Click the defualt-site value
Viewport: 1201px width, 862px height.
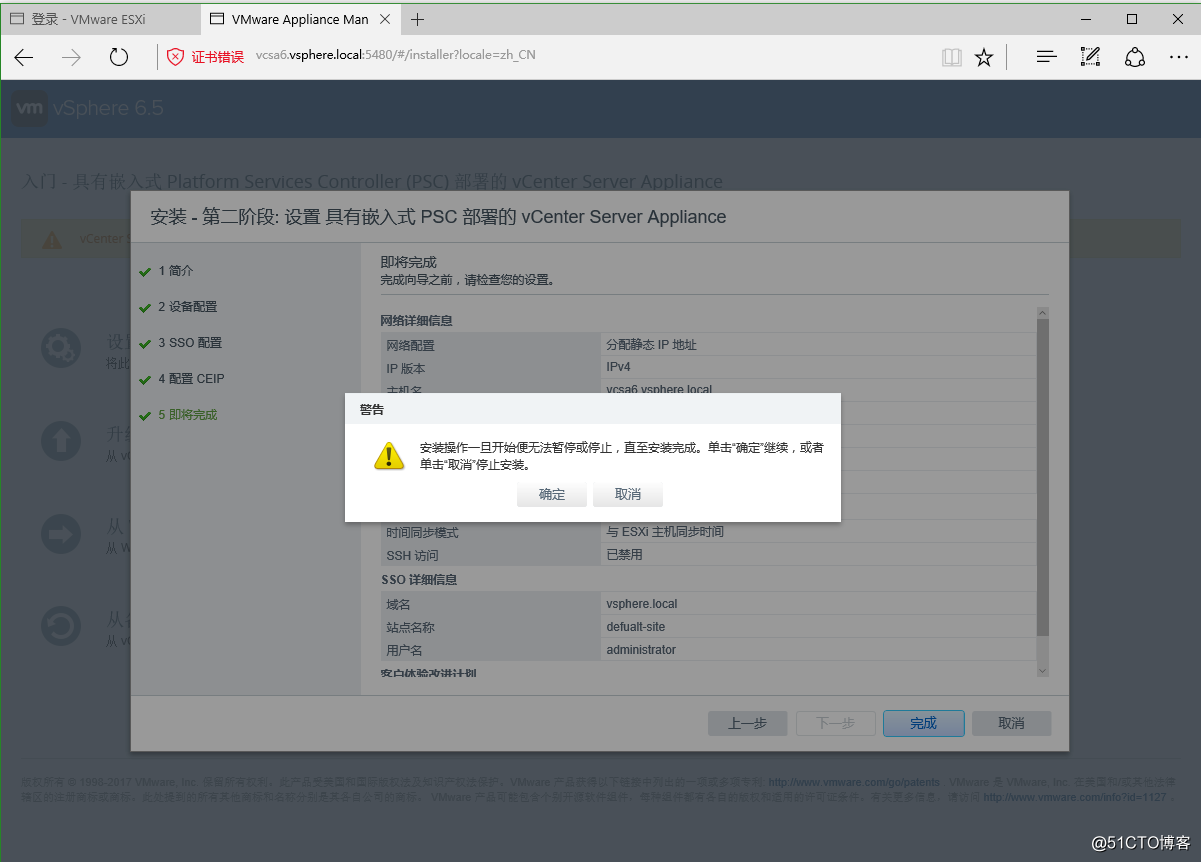click(636, 627)
